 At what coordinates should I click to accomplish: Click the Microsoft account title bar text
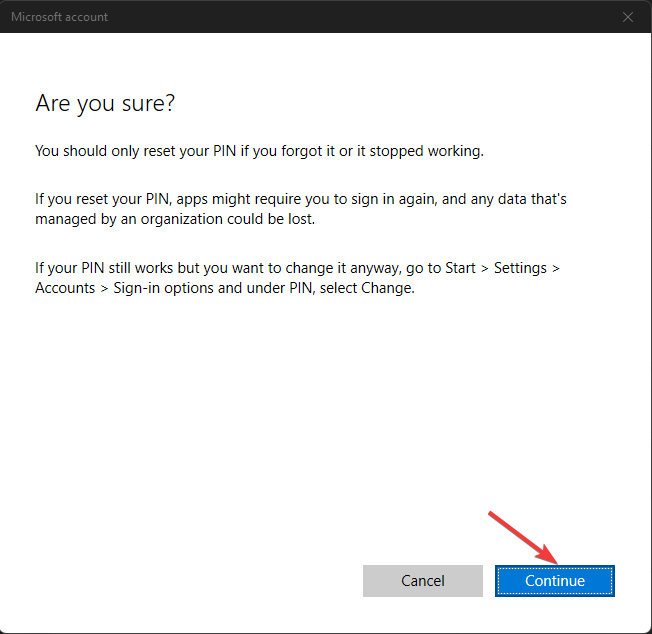59,17
